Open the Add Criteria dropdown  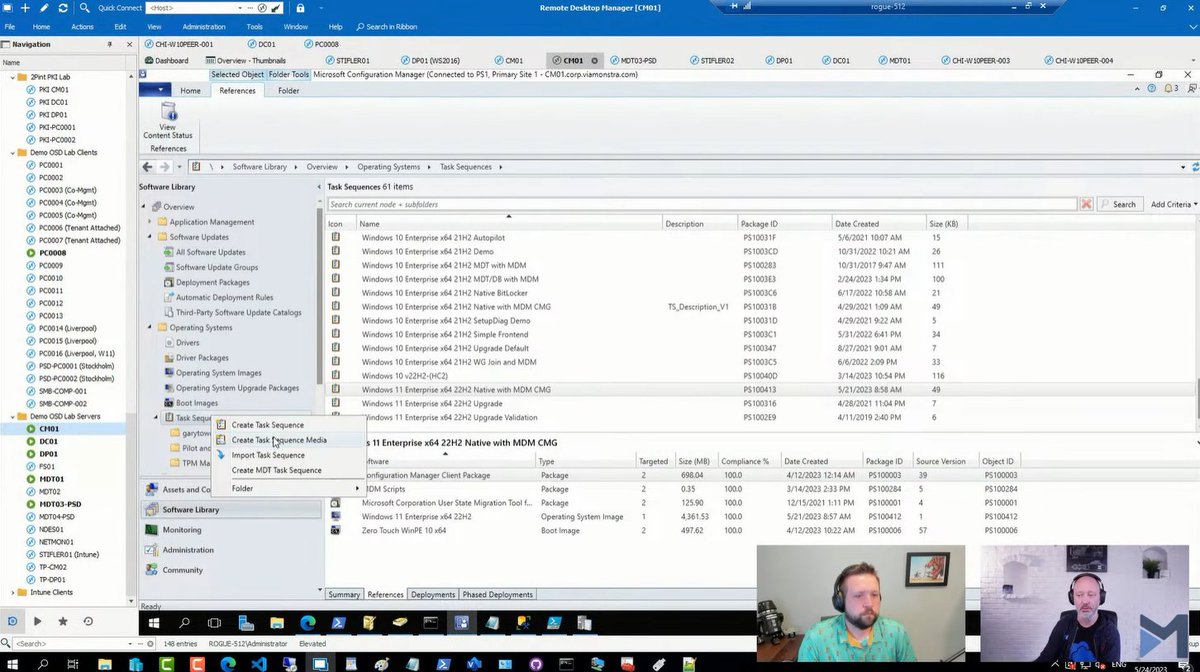pos(1173,204)
